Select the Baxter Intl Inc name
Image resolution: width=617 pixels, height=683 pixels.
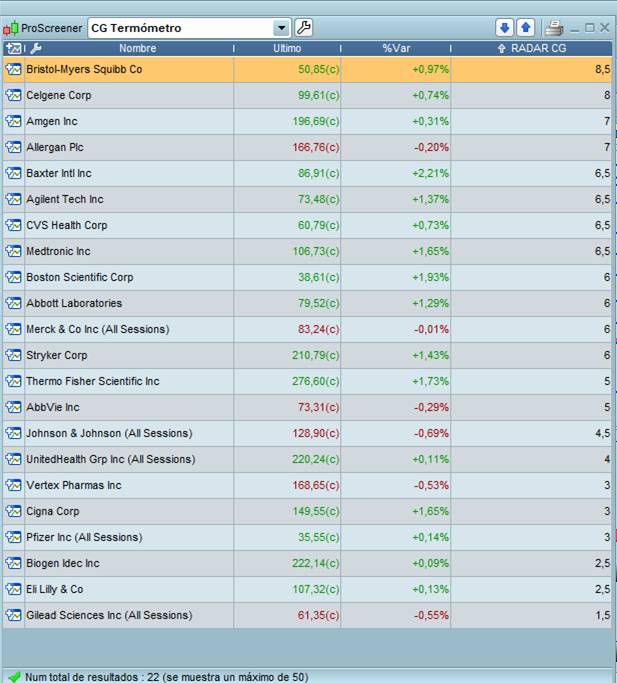click(x=59, y=173)
